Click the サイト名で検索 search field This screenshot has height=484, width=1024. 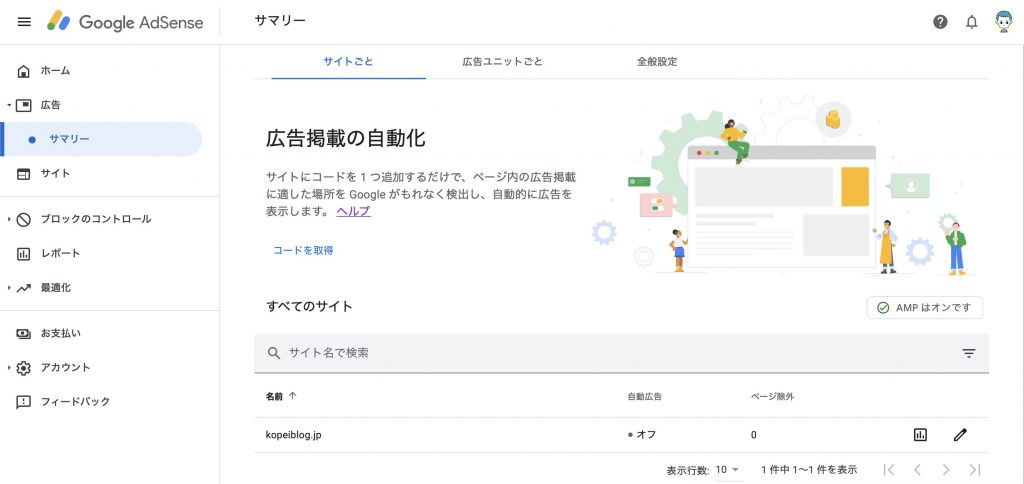(600, 353)
